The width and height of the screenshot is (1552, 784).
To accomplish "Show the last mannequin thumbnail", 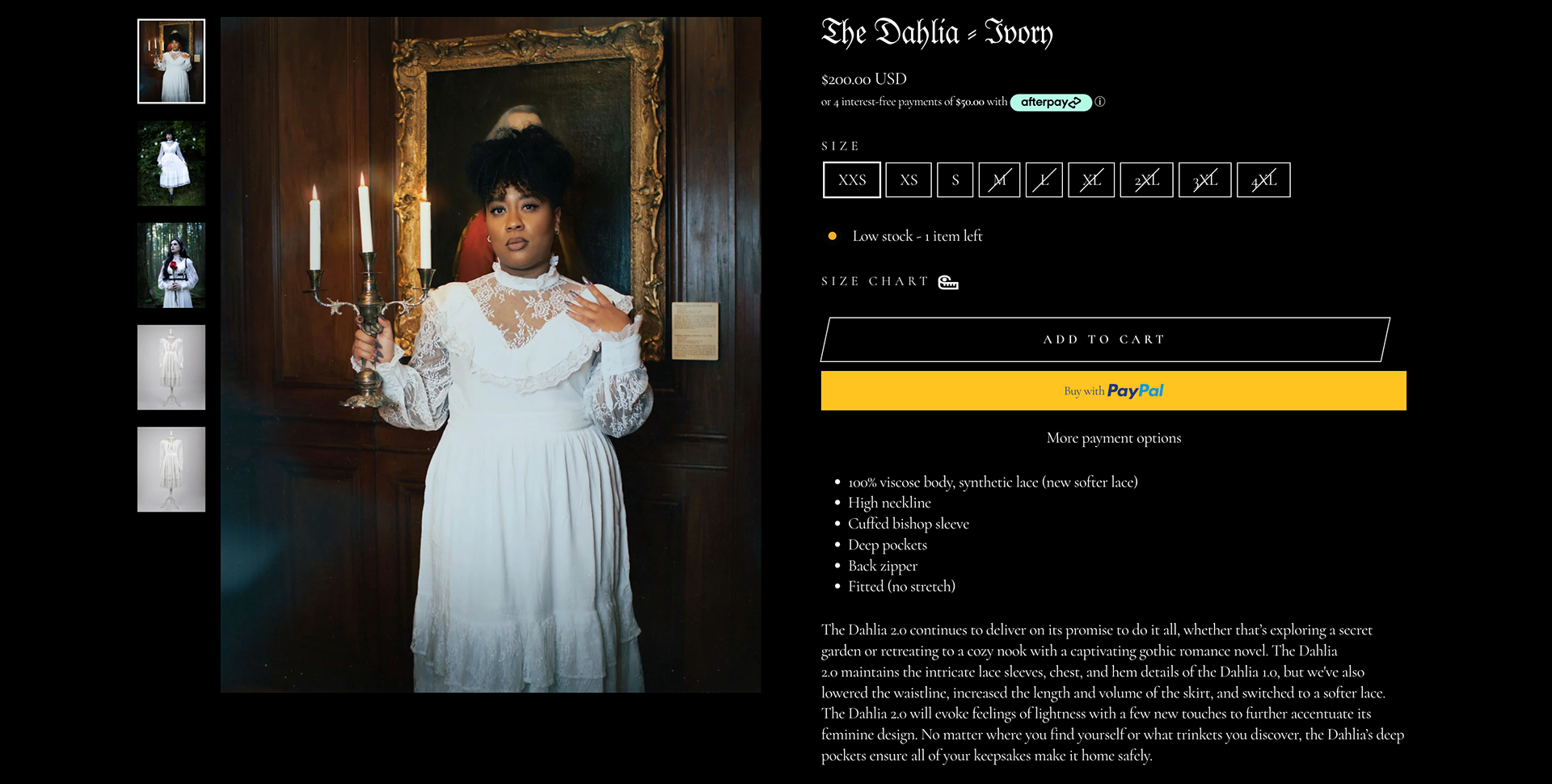I will [171, 469].
